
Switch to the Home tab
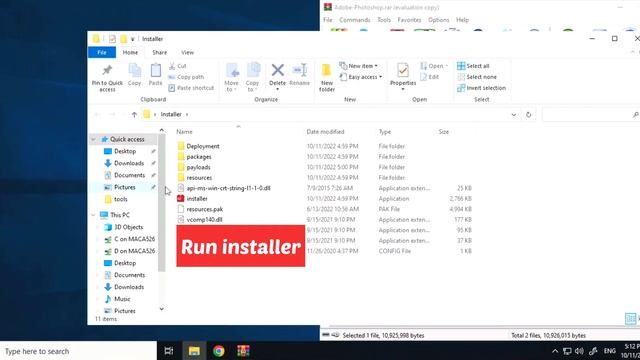(130, 52)
